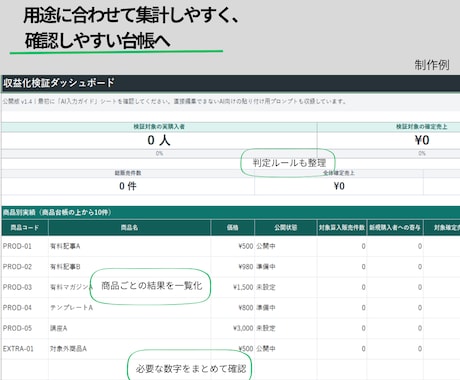Click the テンプレートA product name cell
460x380 pixels.
[129, 308]
